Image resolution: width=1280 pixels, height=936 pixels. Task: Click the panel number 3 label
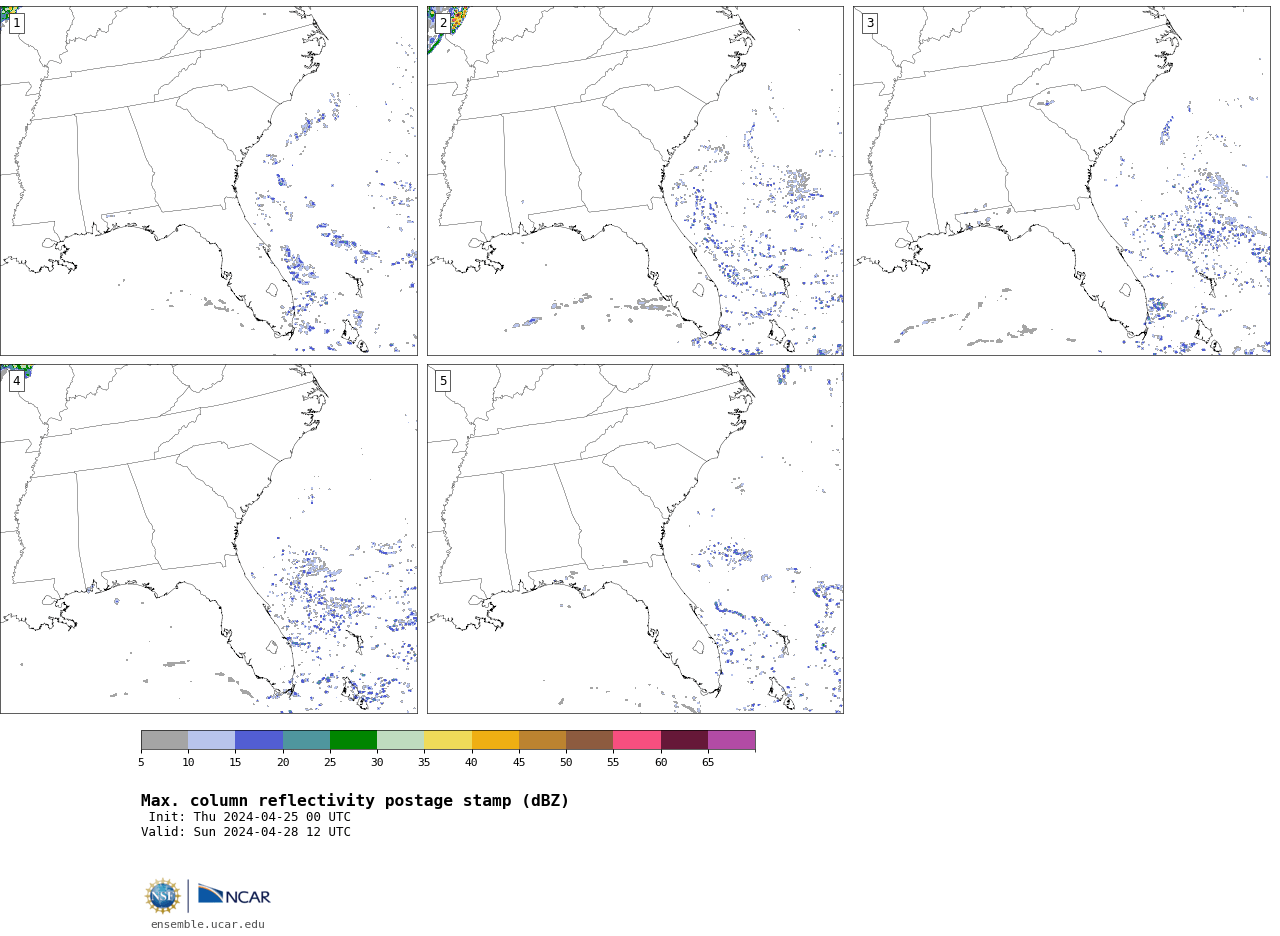tap(869, 23)
